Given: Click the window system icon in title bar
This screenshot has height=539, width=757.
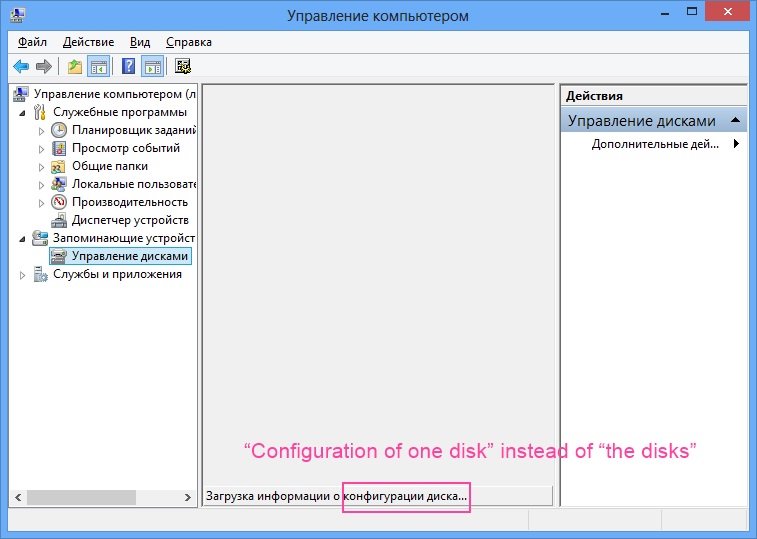Looking at the screenshot, I should (x=17, y=14).
